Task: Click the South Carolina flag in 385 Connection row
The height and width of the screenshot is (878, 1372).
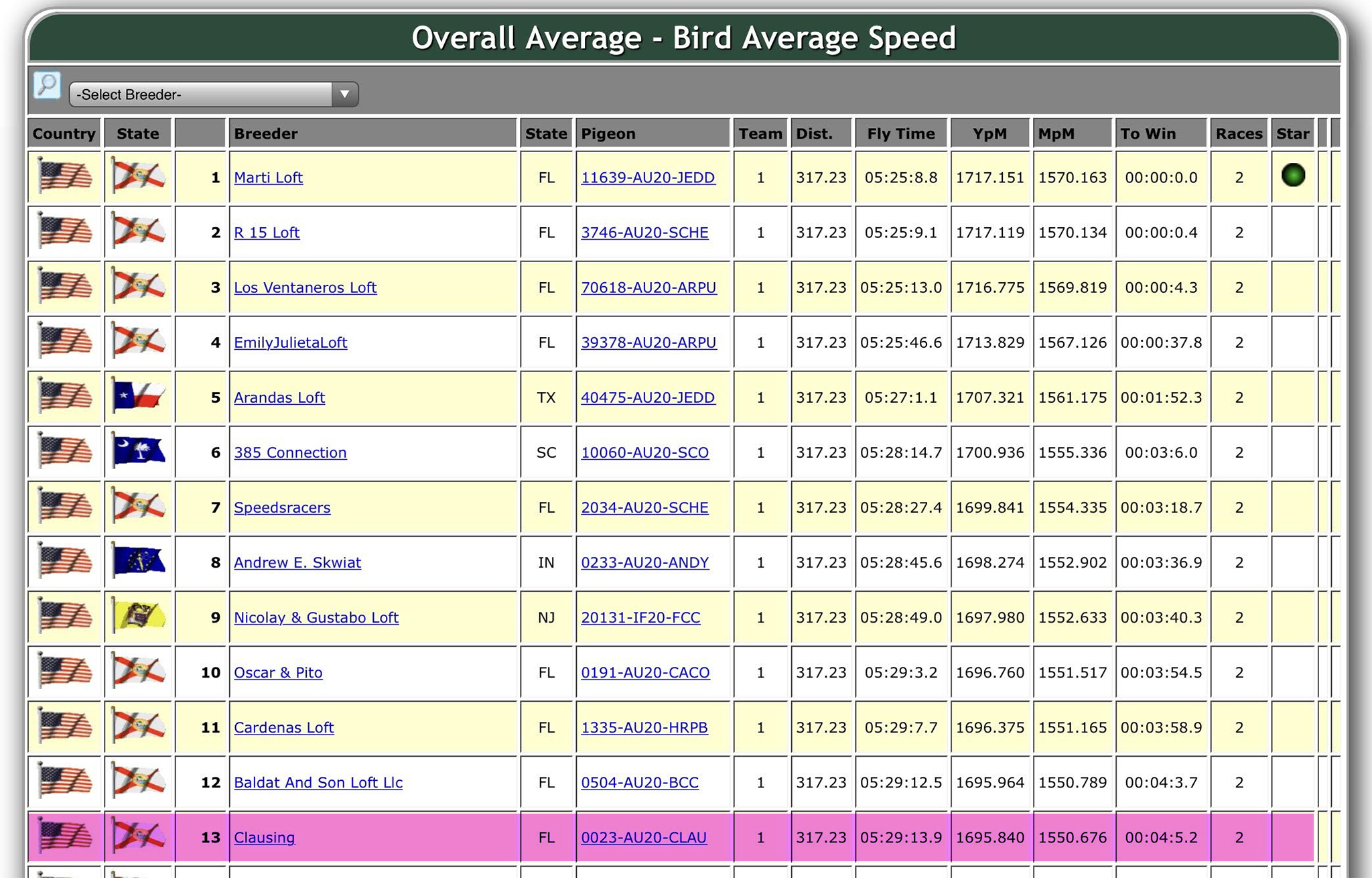Action: coord(138,452)
